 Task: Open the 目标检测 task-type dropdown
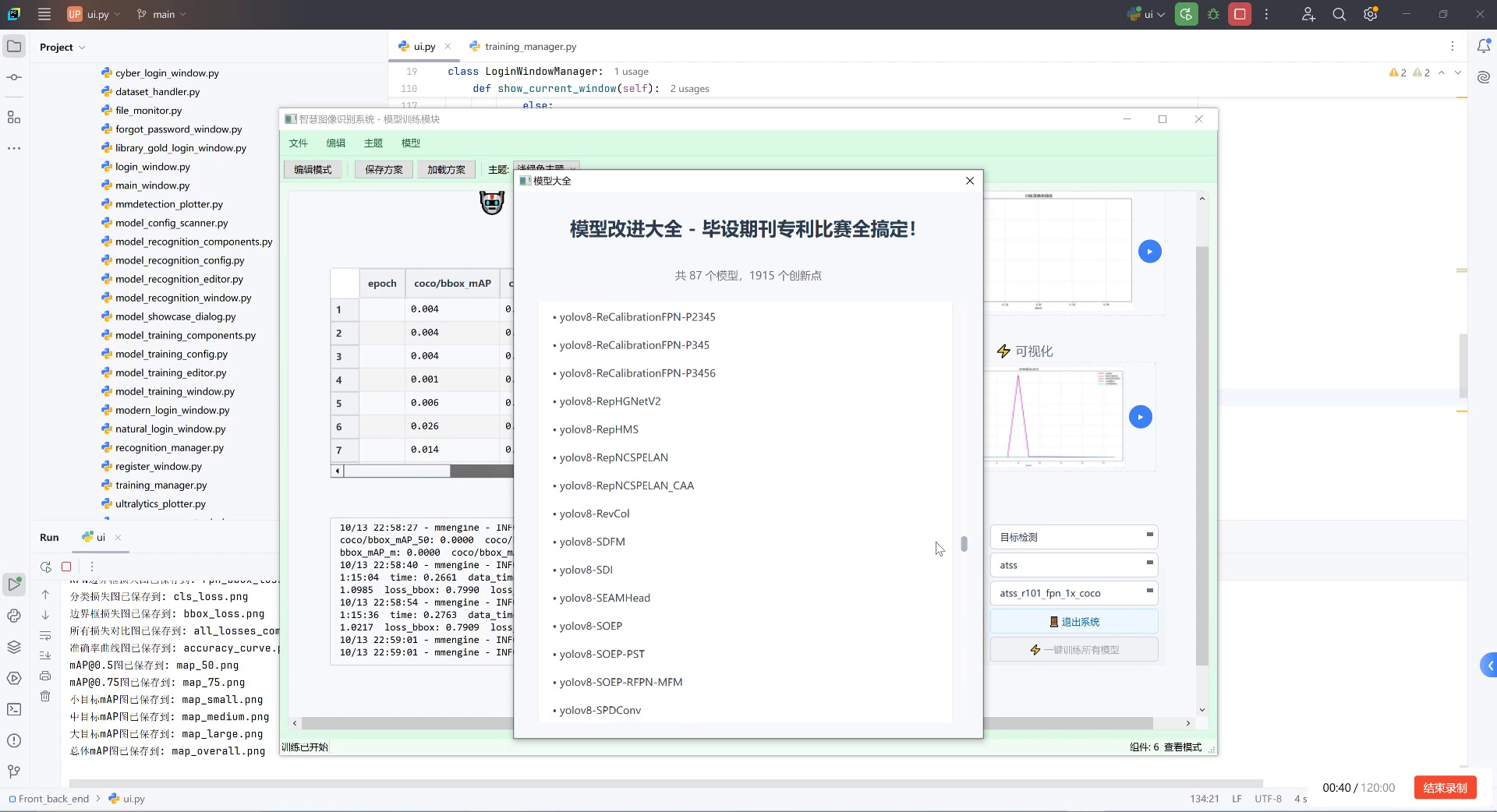[x=1074, y=537]
